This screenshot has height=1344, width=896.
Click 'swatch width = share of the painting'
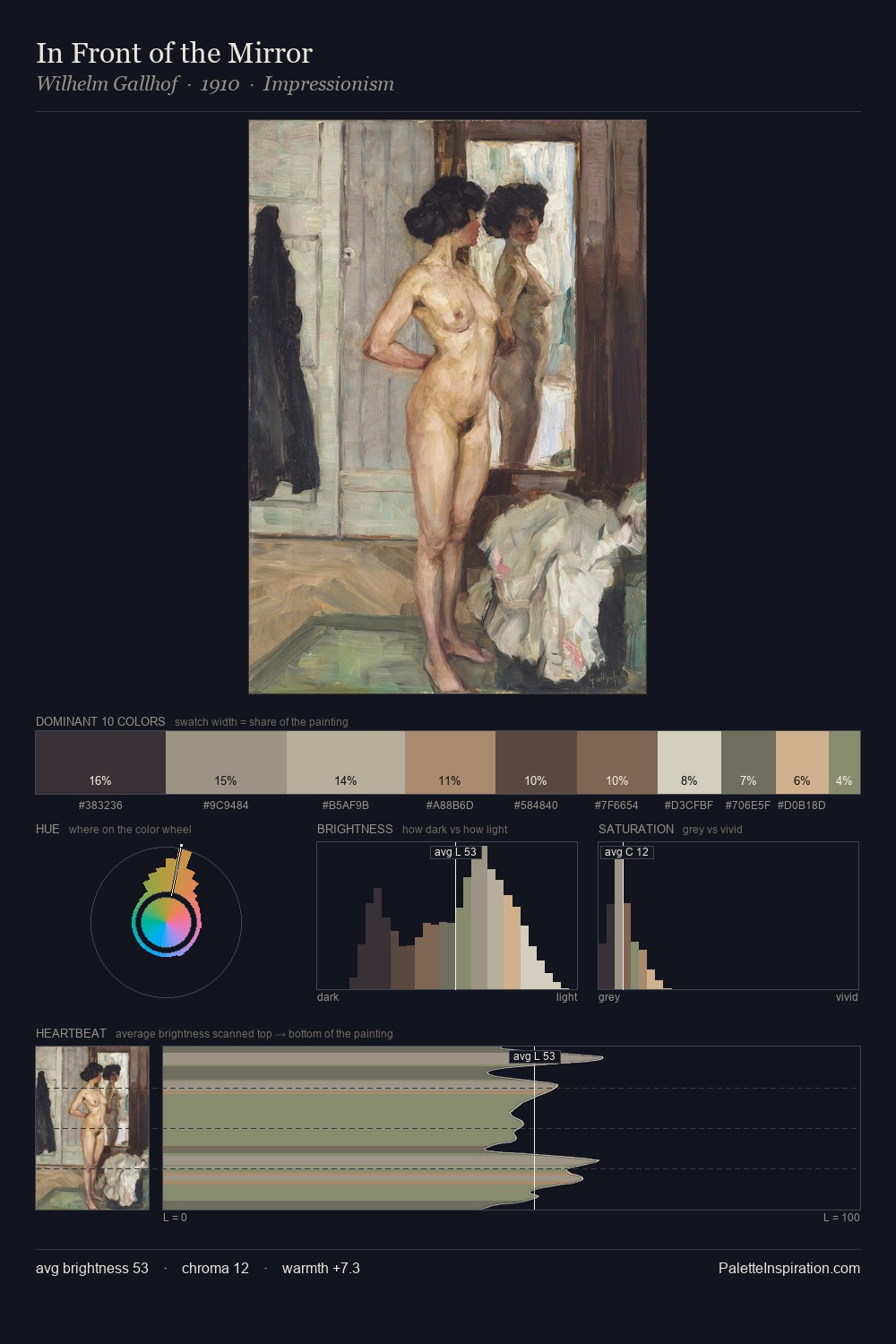[x=262, y=722]
